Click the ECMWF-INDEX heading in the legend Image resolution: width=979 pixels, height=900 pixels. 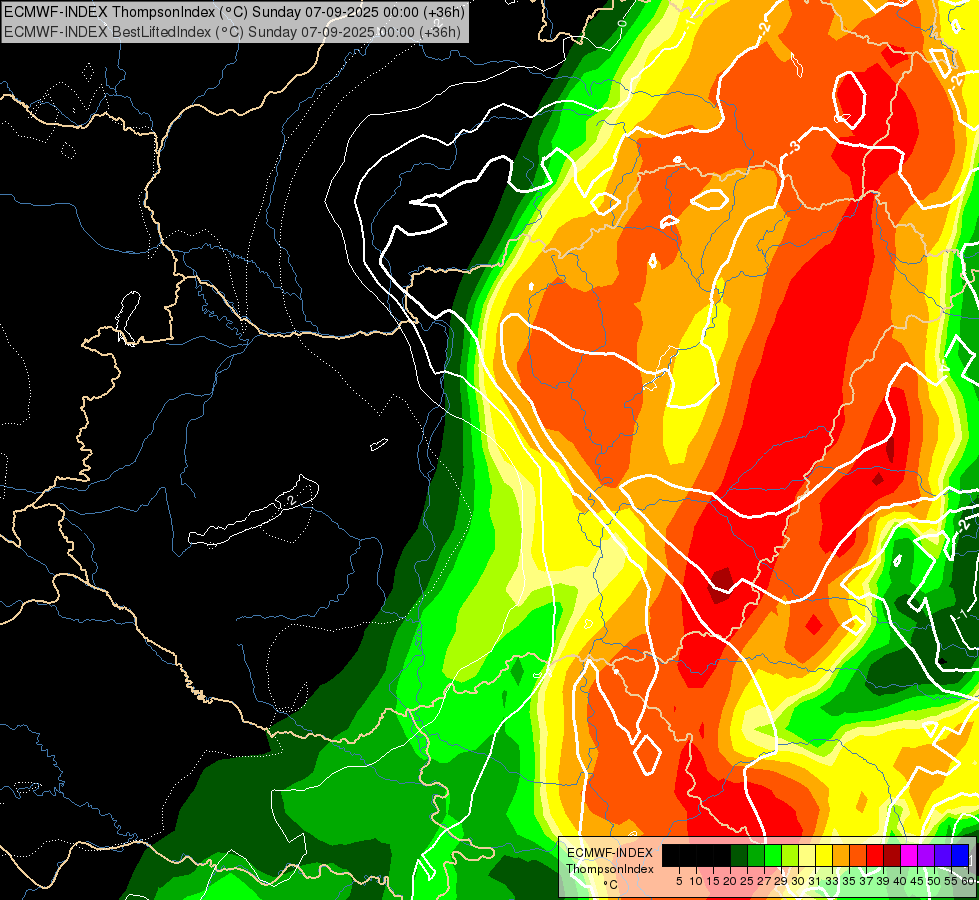(x=610, y=853)
